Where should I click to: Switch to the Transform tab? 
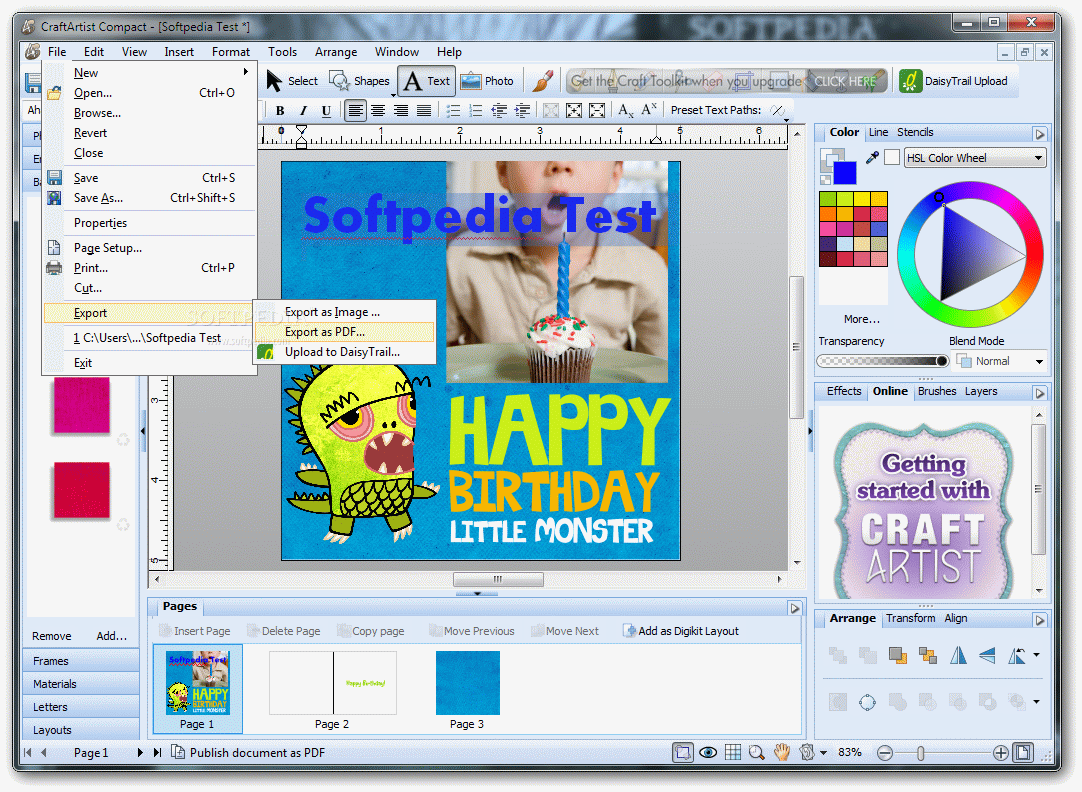(x=910, y=618)
